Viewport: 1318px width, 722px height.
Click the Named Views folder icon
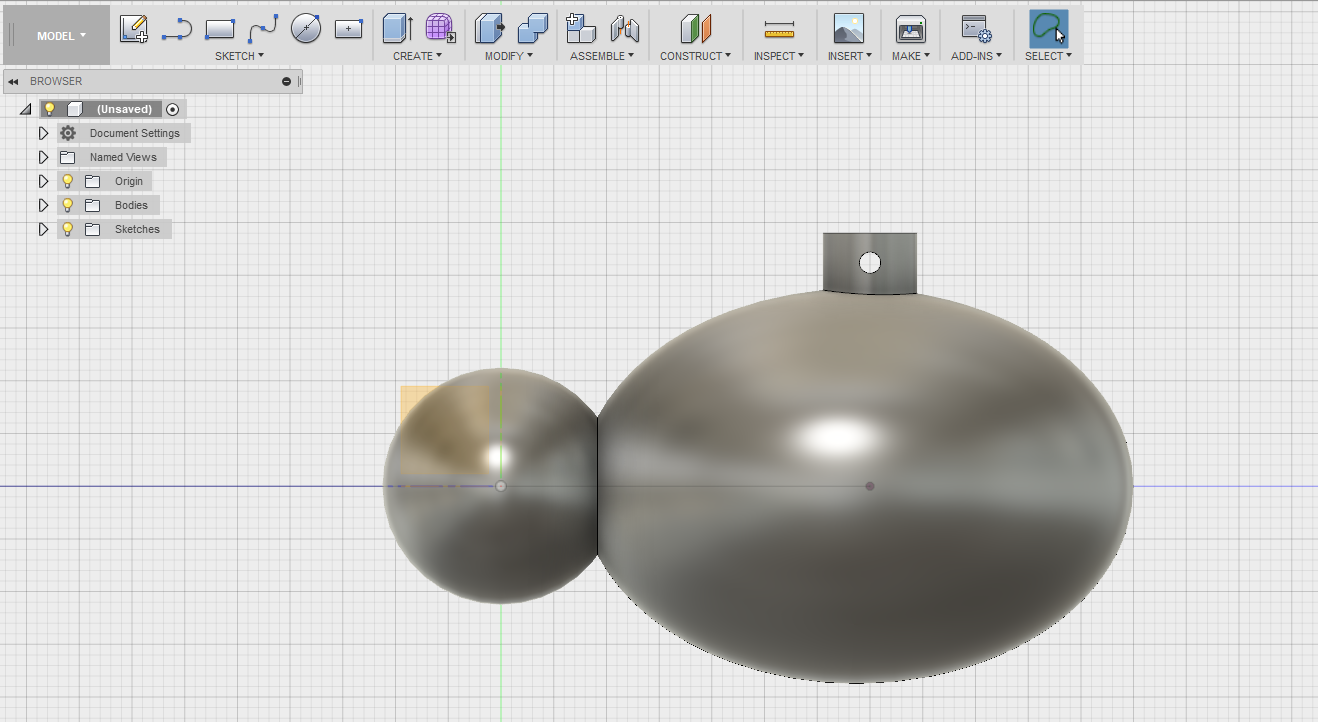(x=68, y=157)
